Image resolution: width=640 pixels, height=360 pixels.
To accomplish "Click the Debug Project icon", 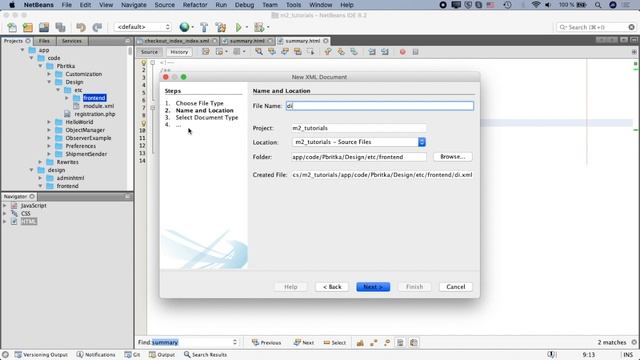I will point(259,27).
